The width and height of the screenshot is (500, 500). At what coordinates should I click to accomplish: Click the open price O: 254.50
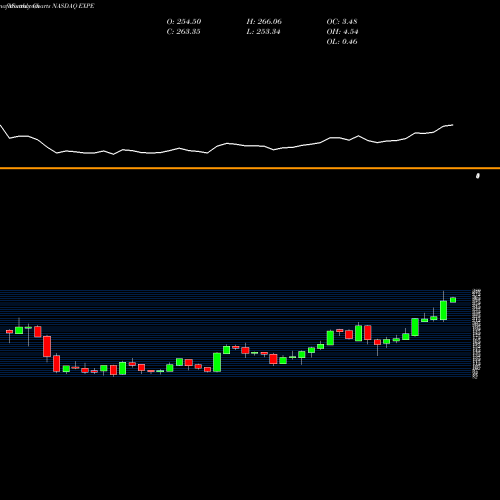point(184,22)
